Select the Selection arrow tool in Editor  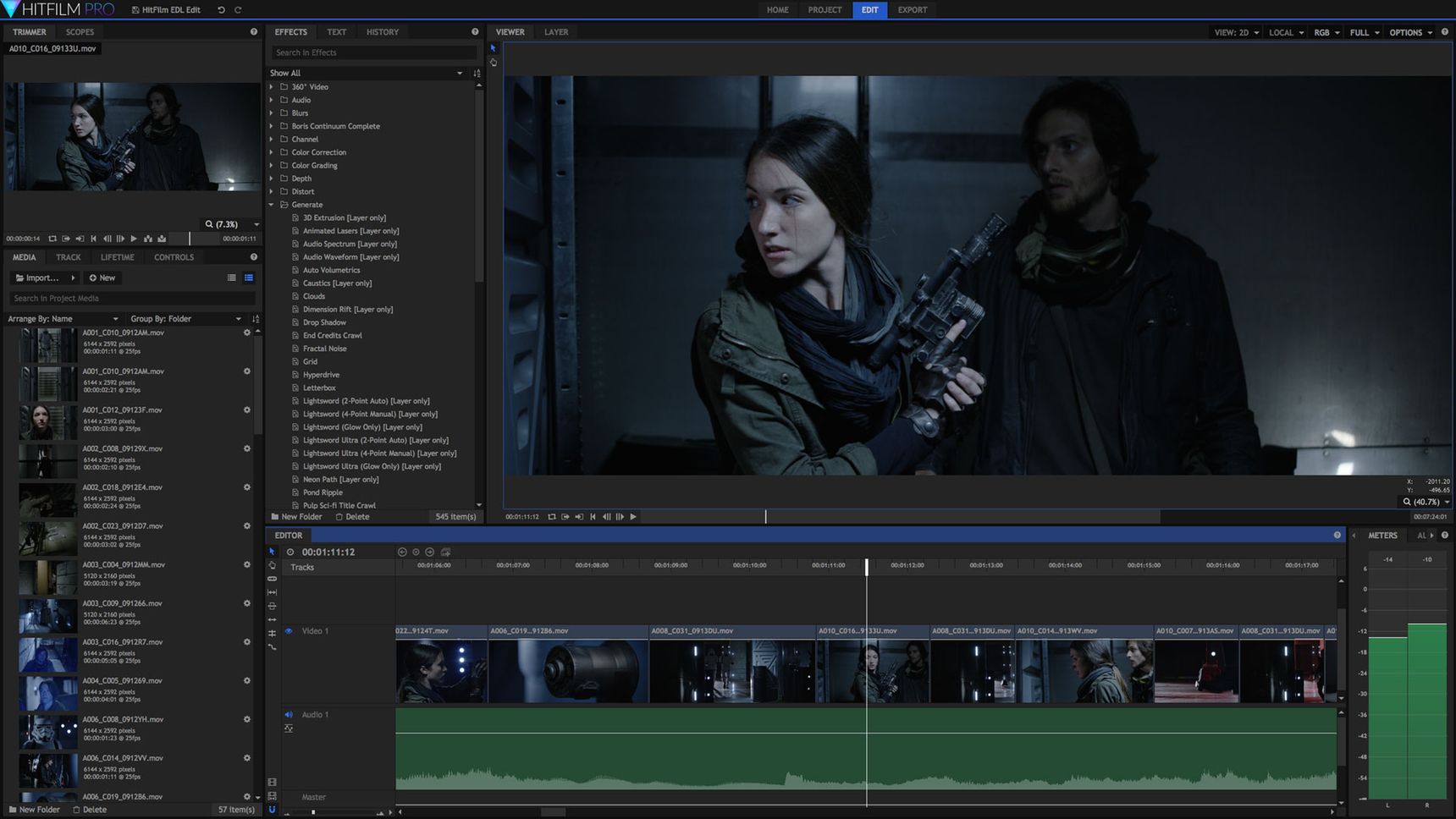pyautogui.click(x=272, y=552)
